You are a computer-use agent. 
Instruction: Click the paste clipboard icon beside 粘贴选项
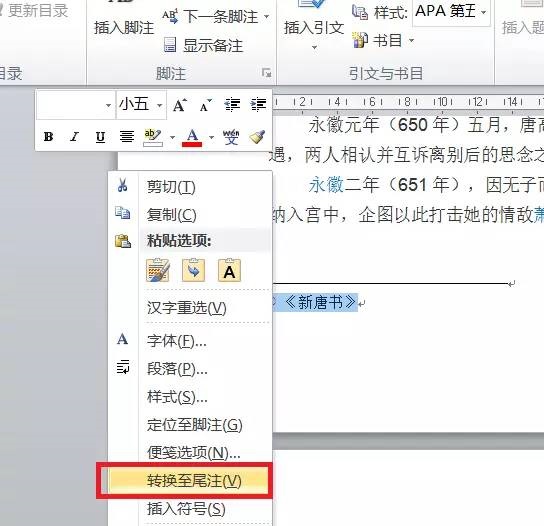[x=123, y=241]
